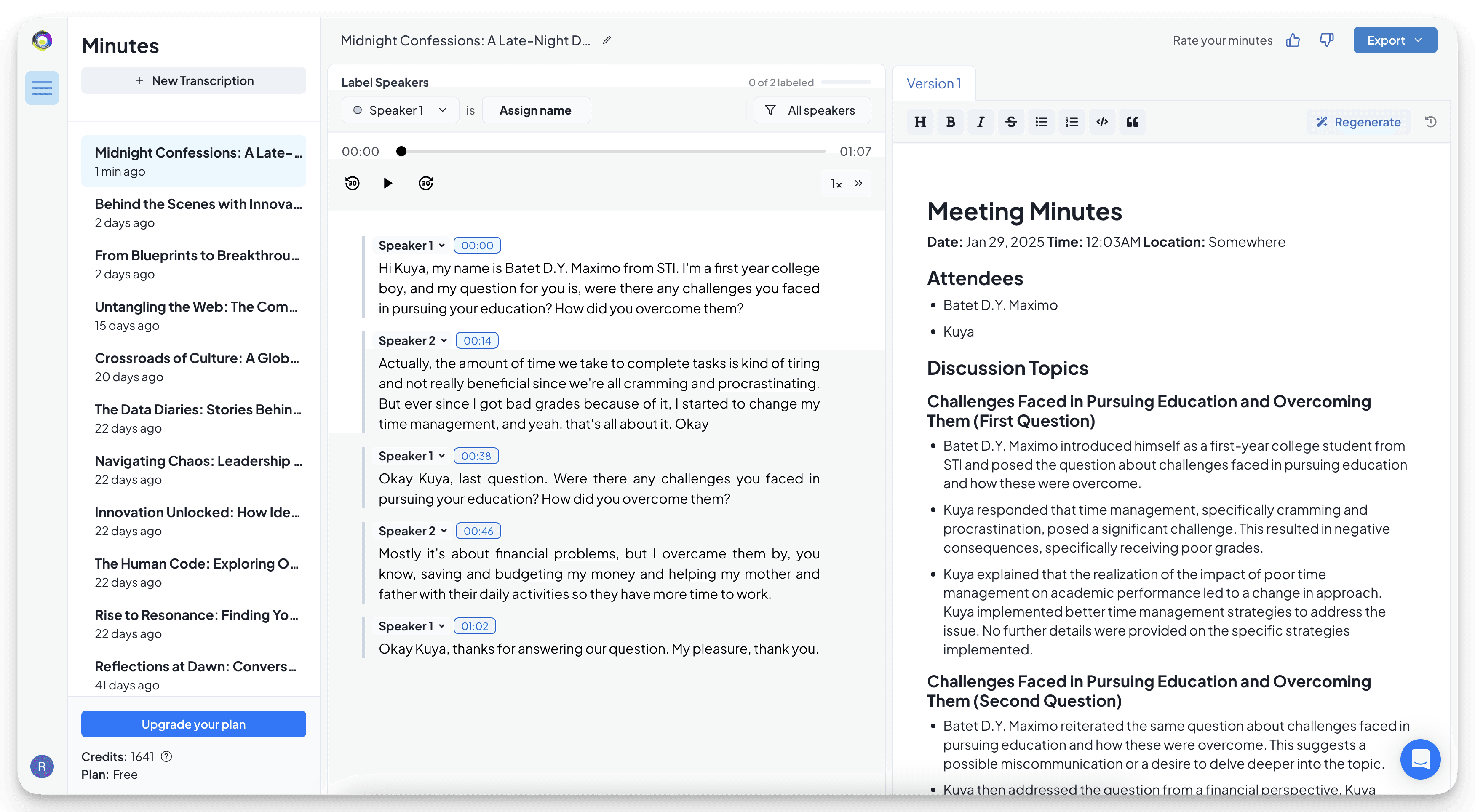Insert a bulleted list
The height and width of the screenshot is (812, 1475).
pyautogui.click(x=1042, y=121)
